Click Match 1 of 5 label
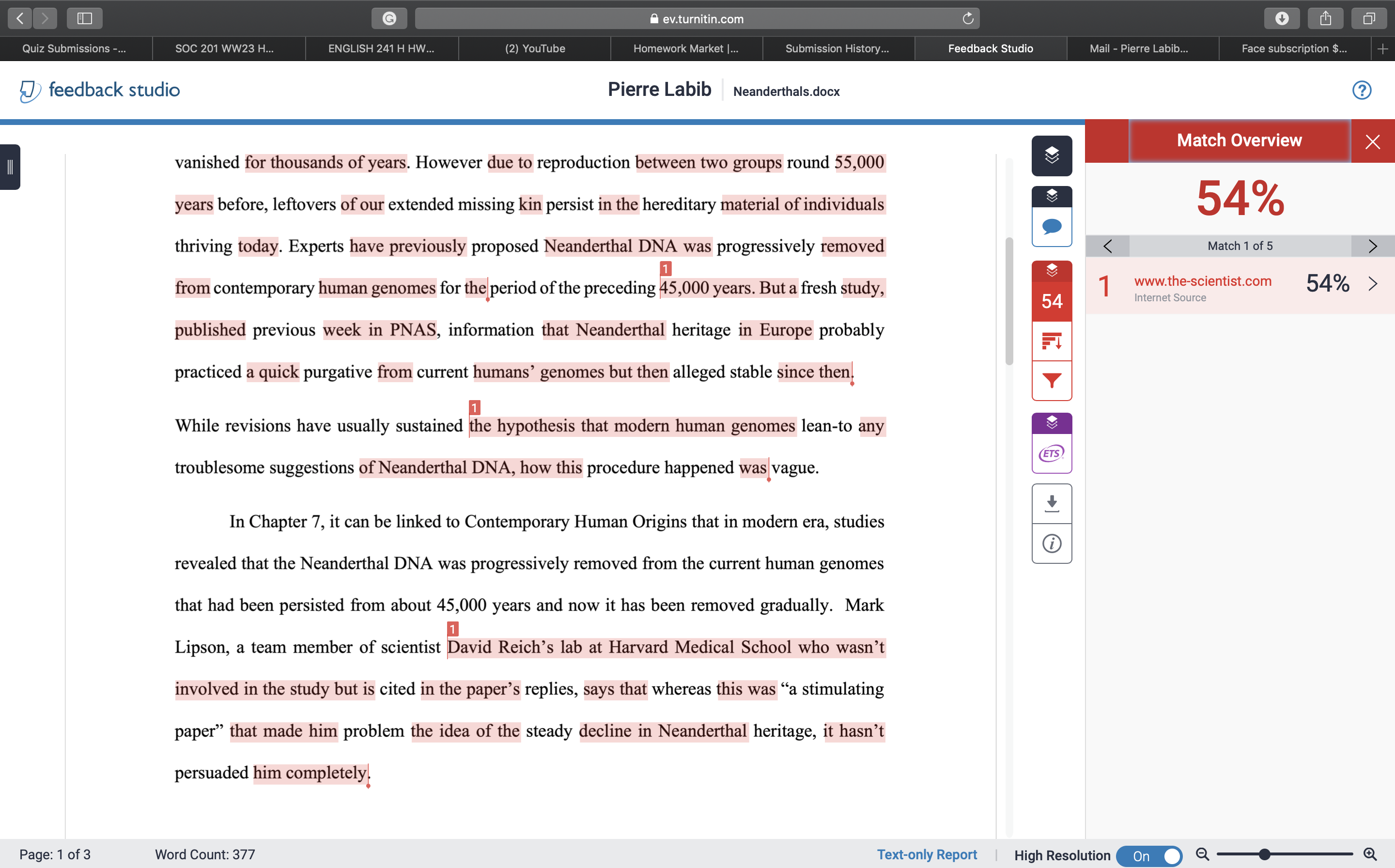The image size is (1395, 868). point(1240,246)
